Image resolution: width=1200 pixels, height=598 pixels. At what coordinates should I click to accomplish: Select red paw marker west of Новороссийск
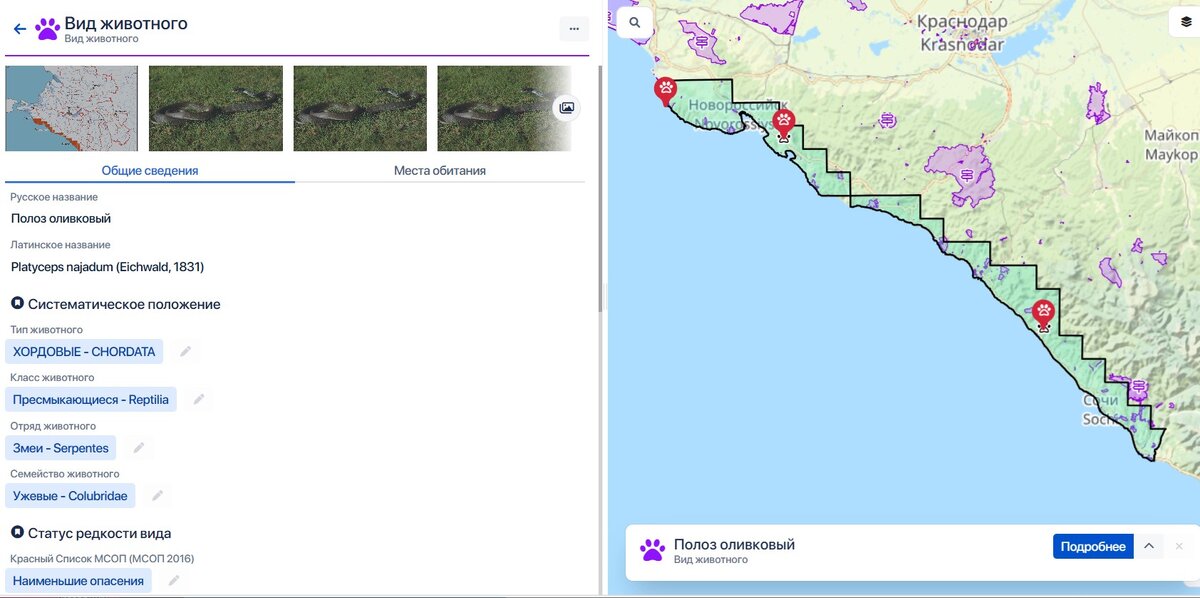(665, 91)
